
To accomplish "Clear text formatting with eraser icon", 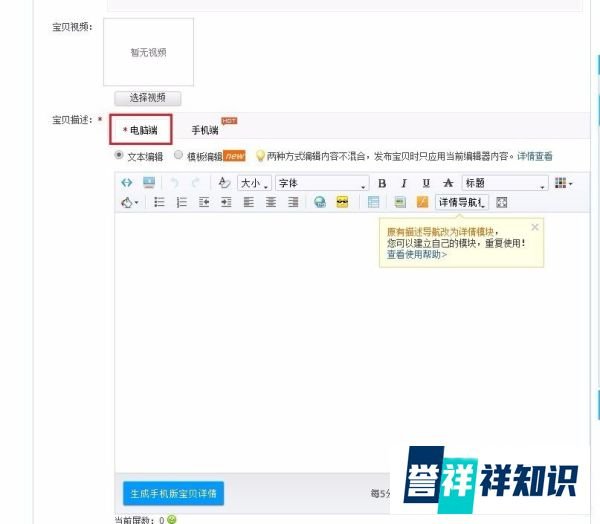I will coord(224,183).
